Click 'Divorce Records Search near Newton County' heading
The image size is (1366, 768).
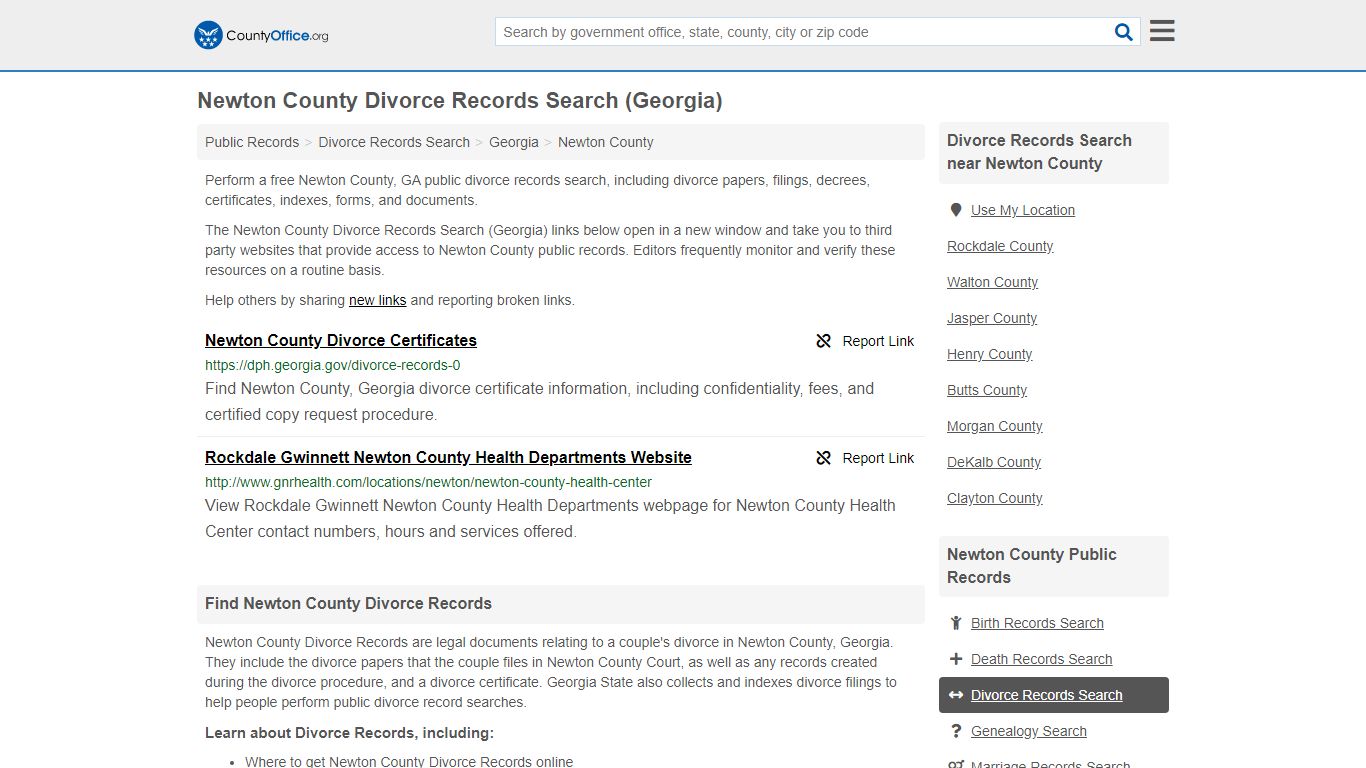tap(1039, 152)
